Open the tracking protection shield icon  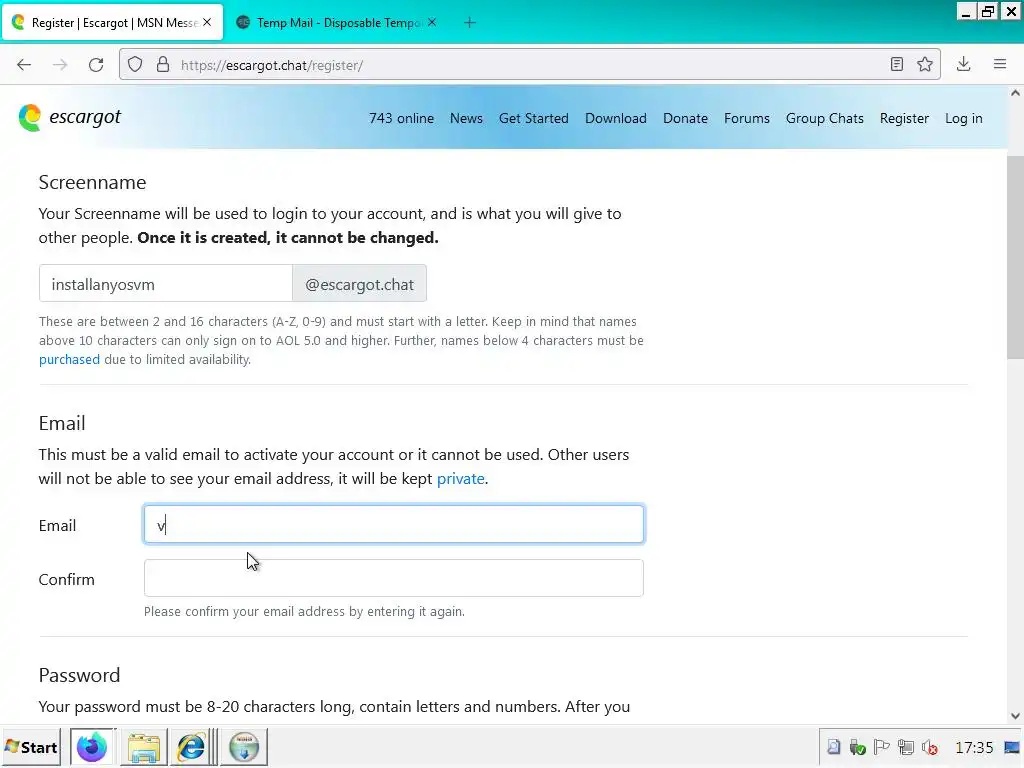[135, 65]
